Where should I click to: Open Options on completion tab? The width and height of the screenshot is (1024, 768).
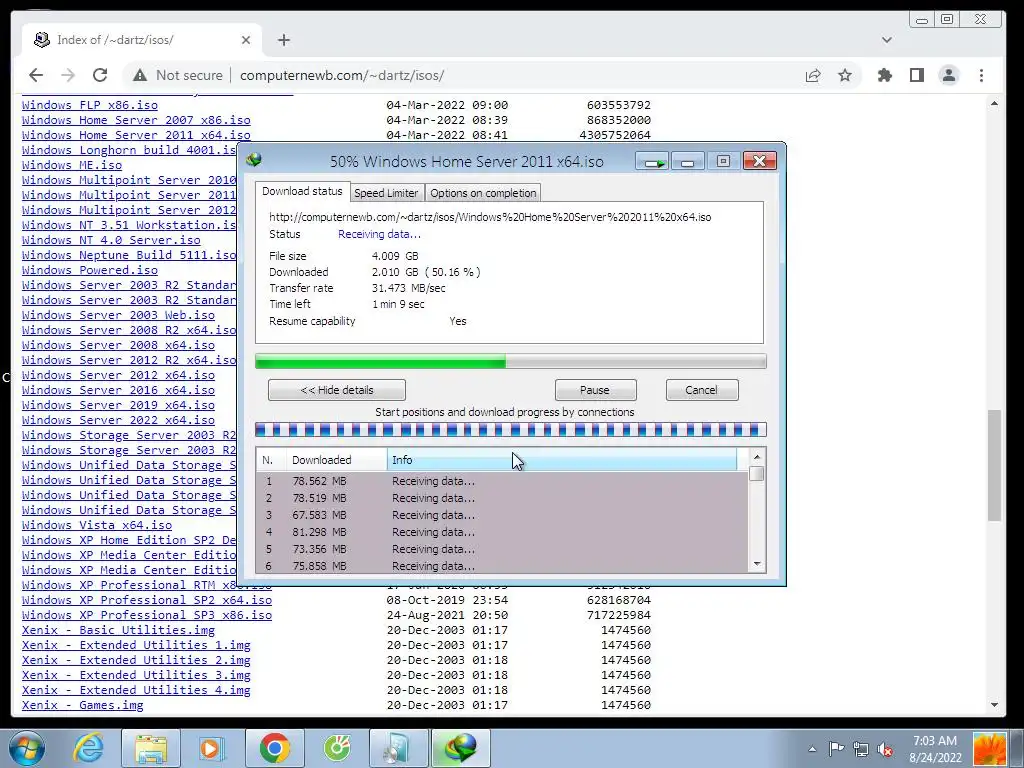483,193
